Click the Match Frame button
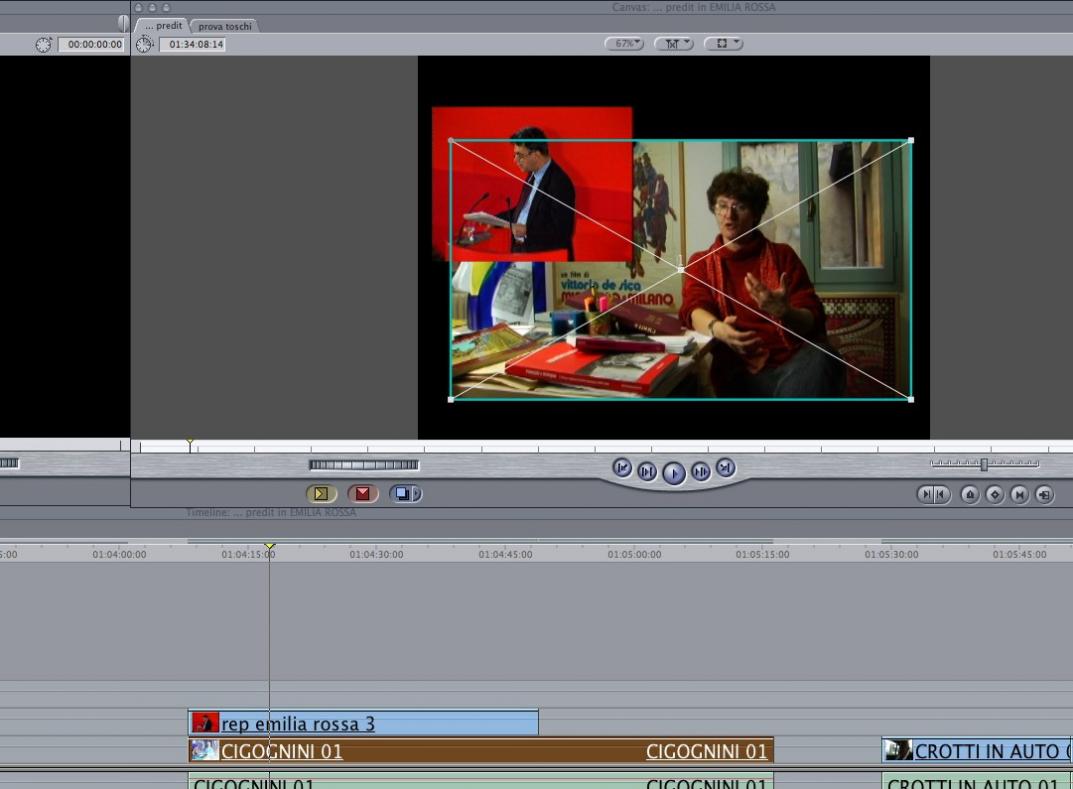 click(1044, 495)
